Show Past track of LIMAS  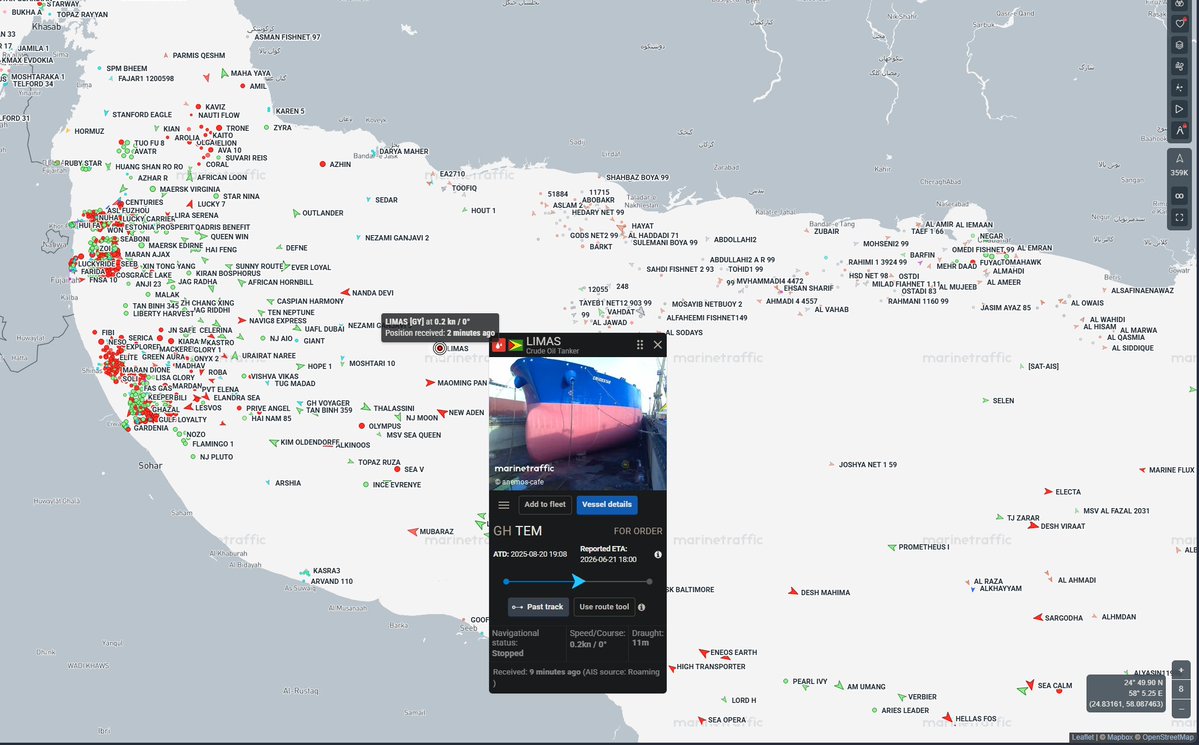pyautogui.click(x=538, y=607)
